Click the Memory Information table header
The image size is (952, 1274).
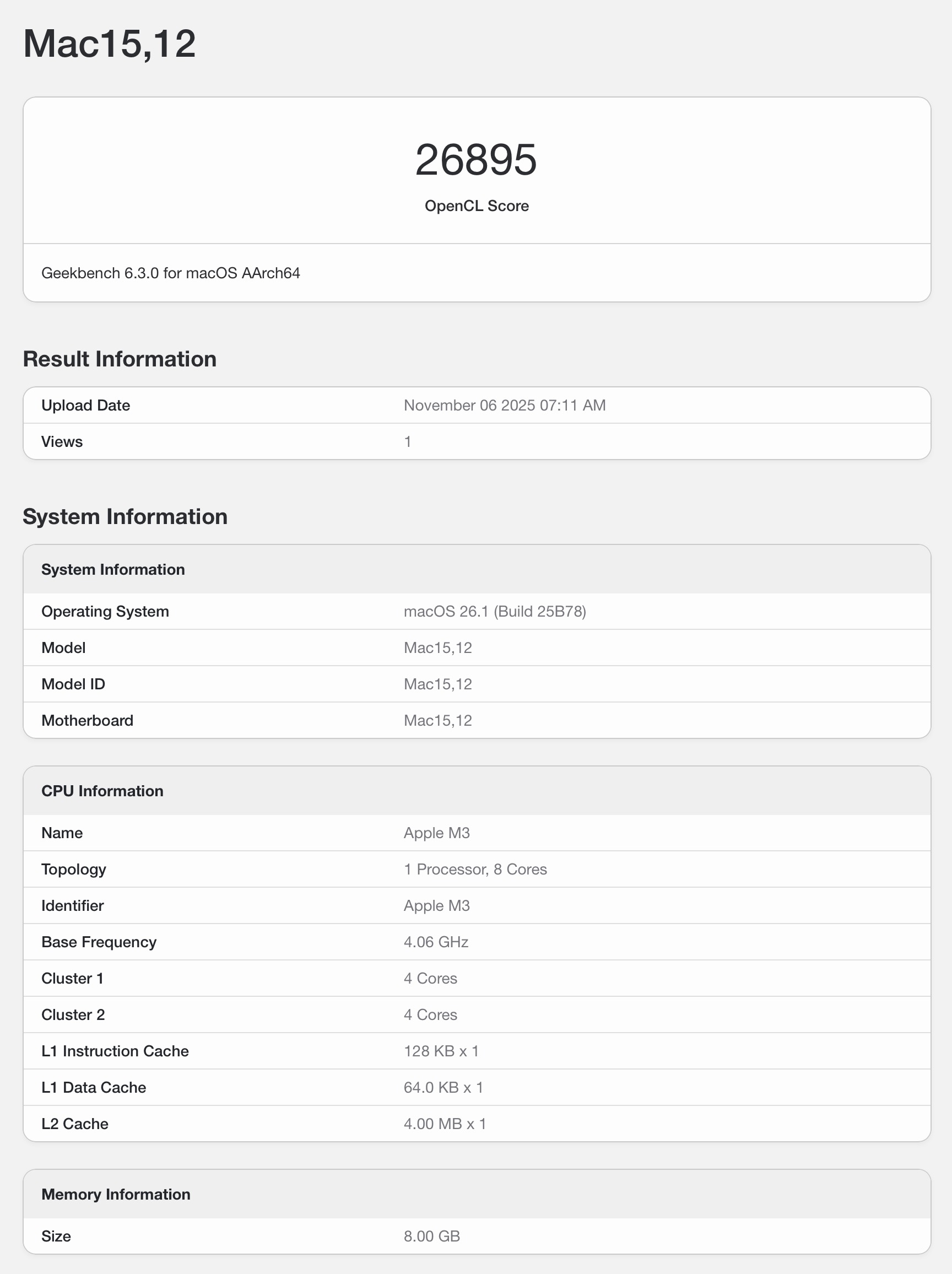click(x=116, y=1195)
